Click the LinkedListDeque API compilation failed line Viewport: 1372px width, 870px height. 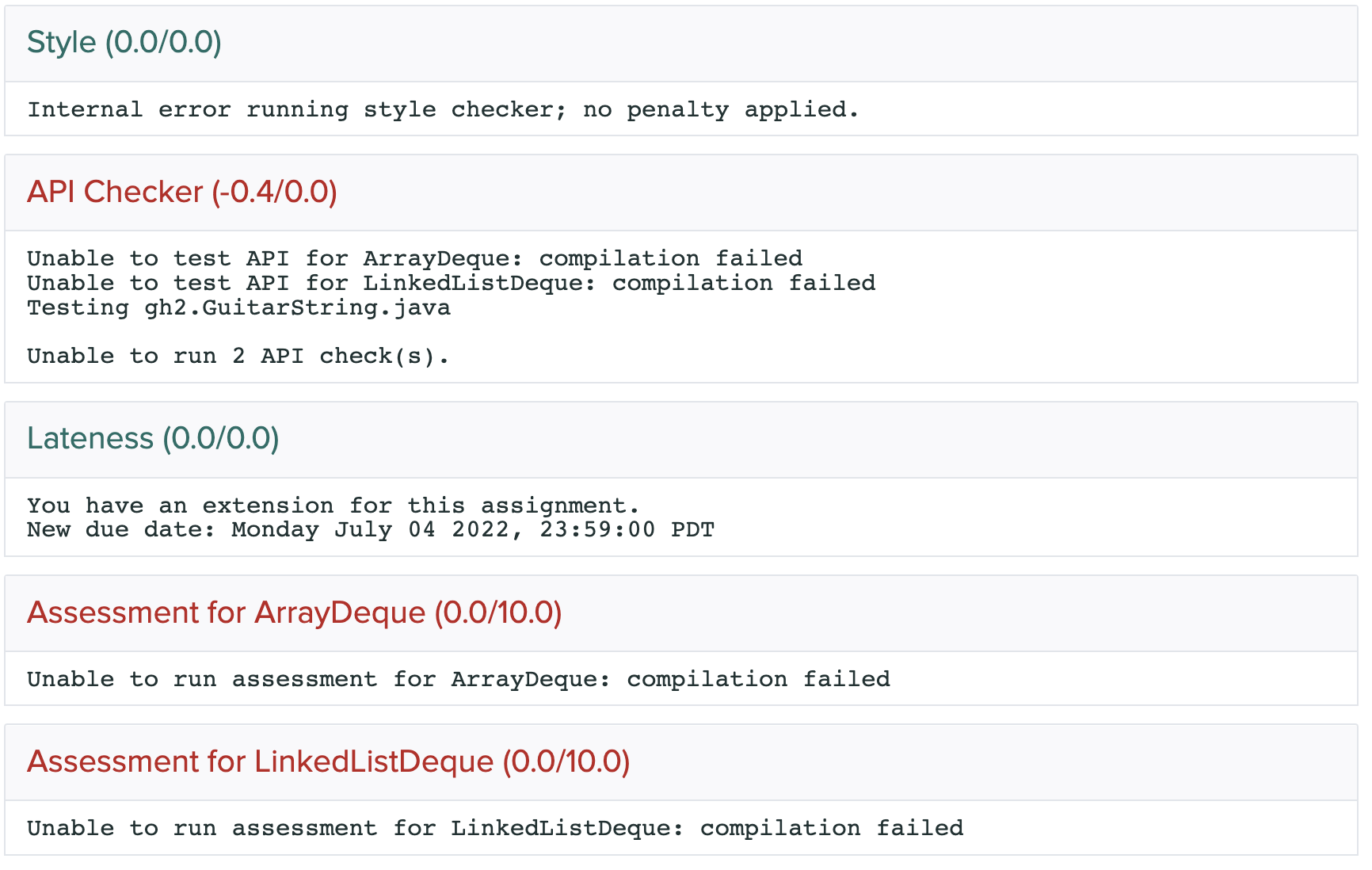(x=451, y=283)
